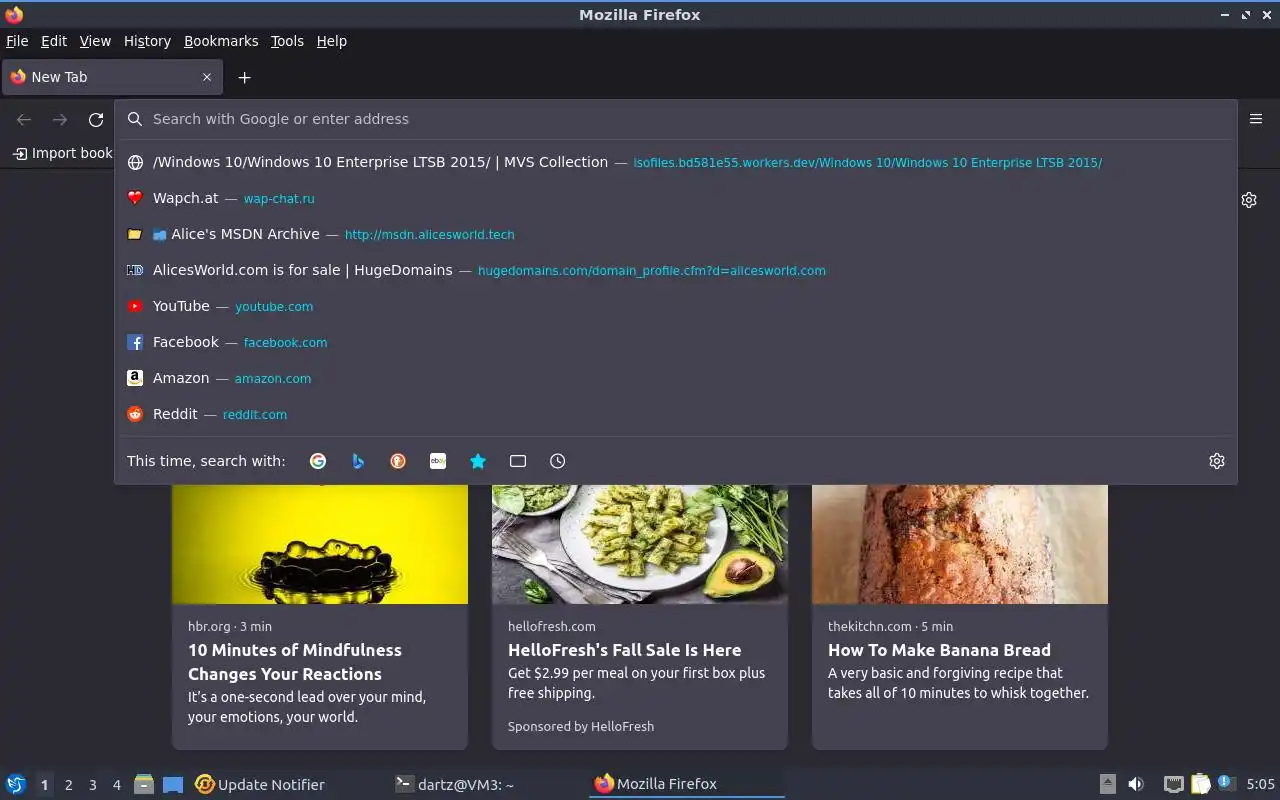Open AlicesWorld.com HugeDomains suggestion
The image size is (1280, 800).
[x=676, y=270]
